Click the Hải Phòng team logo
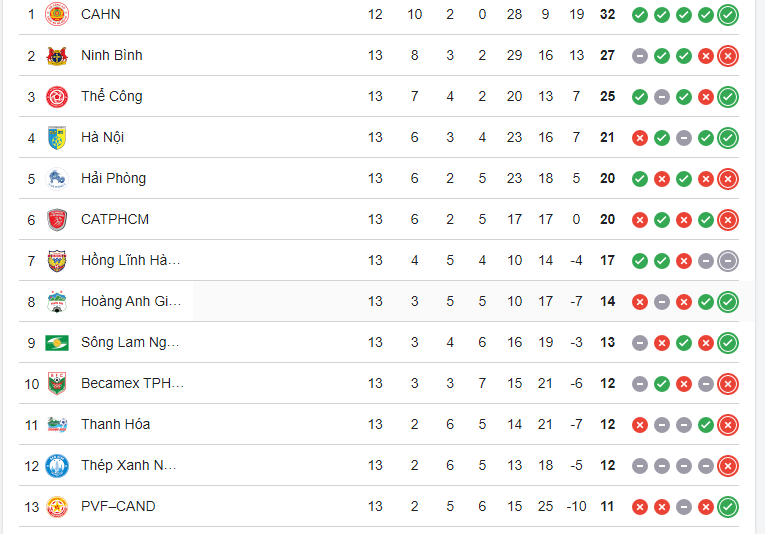This screenshot has width=765, height=534. pos(57,178)
